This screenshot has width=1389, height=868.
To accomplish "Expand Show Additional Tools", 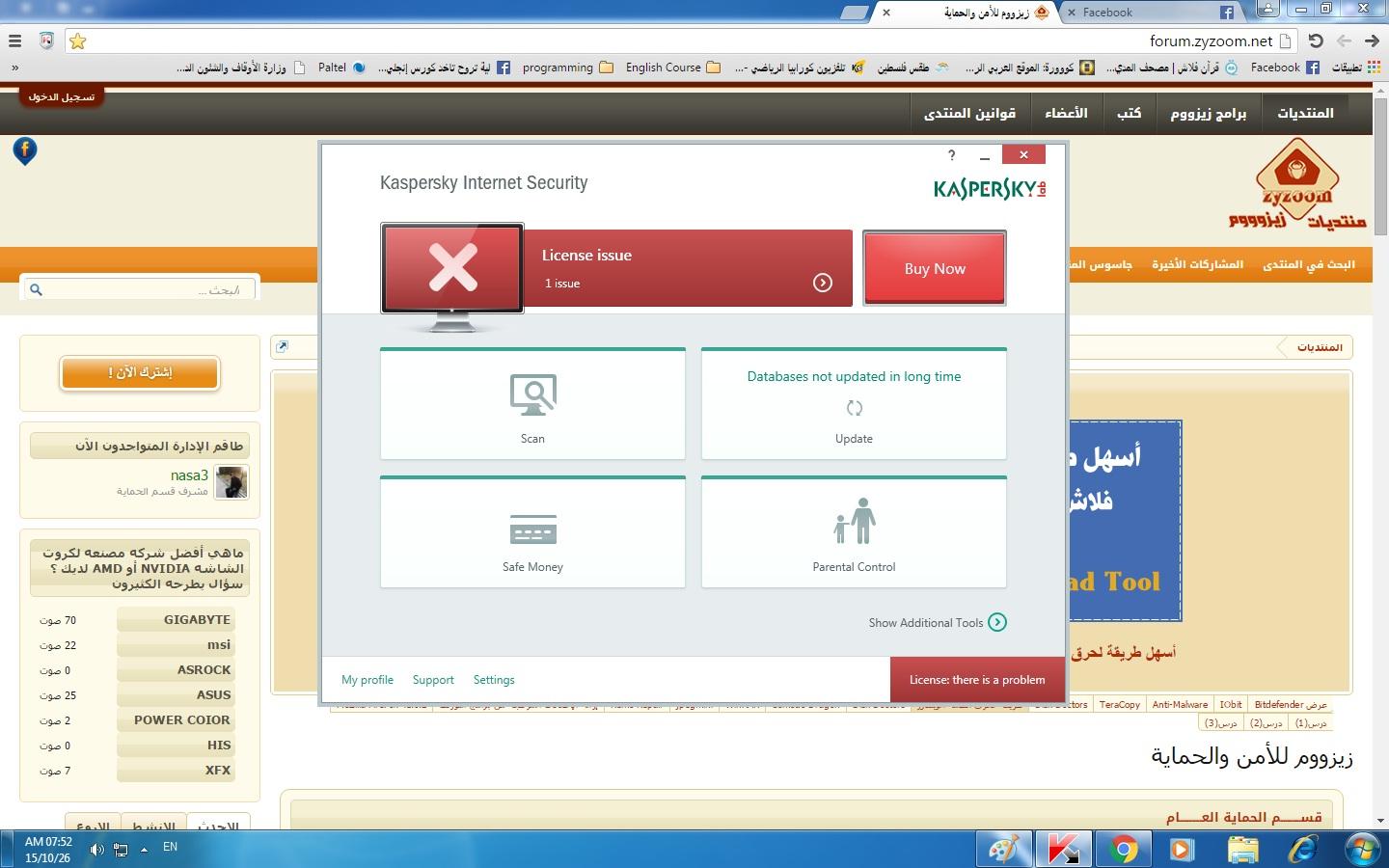I will [937, 622].
